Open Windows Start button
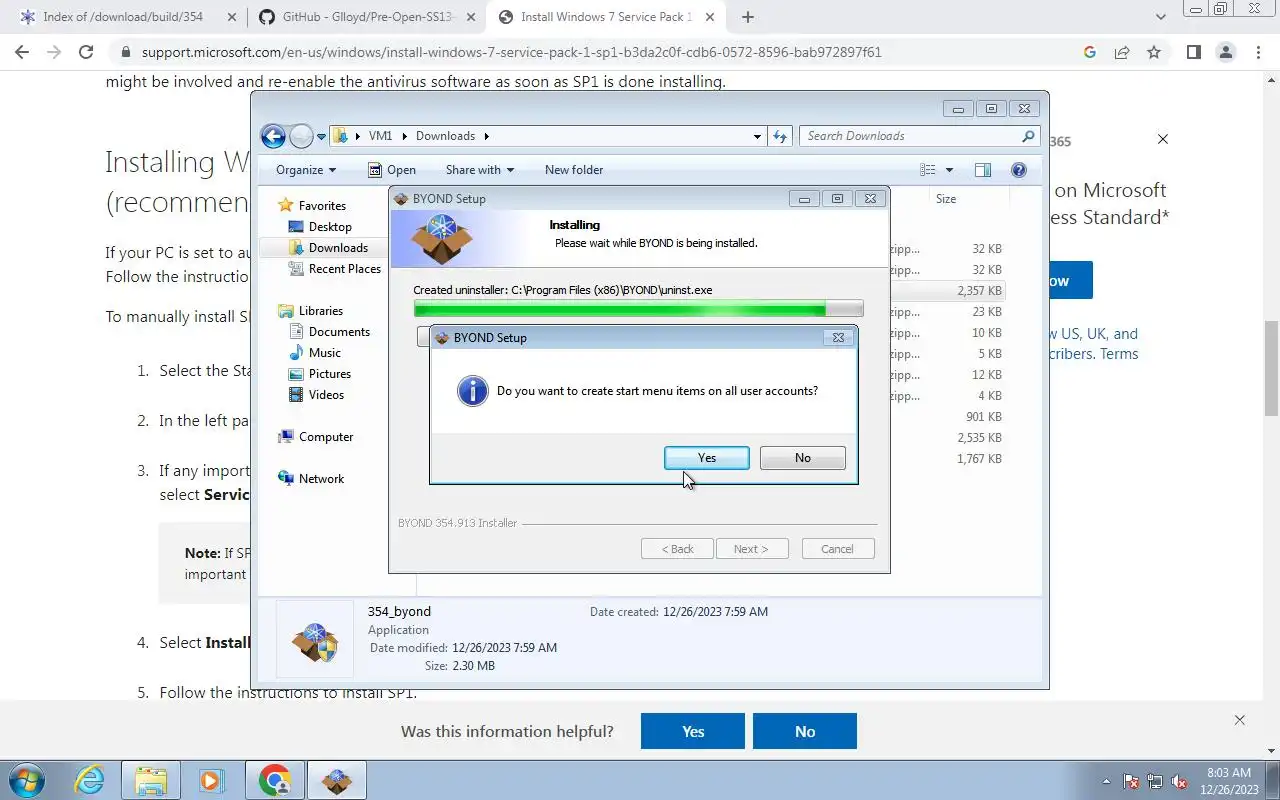Viewport: 1280px width, 800px height. coord(26,780)
